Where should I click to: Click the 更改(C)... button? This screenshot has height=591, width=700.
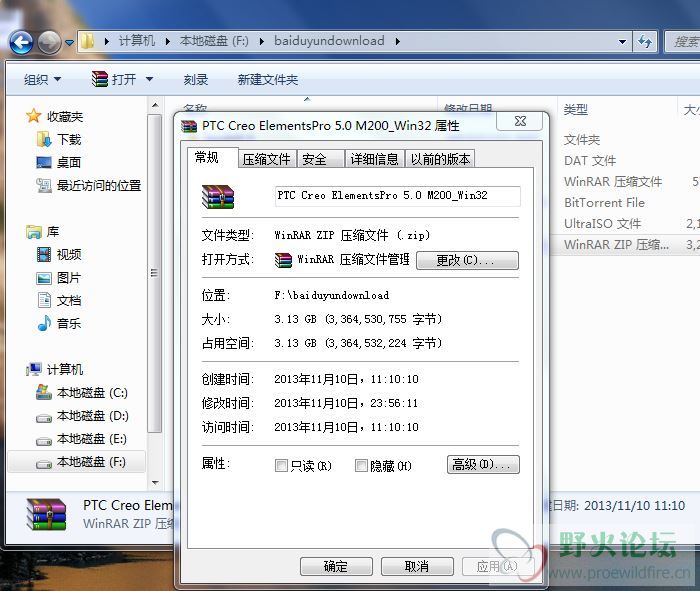tap(467, 260)
